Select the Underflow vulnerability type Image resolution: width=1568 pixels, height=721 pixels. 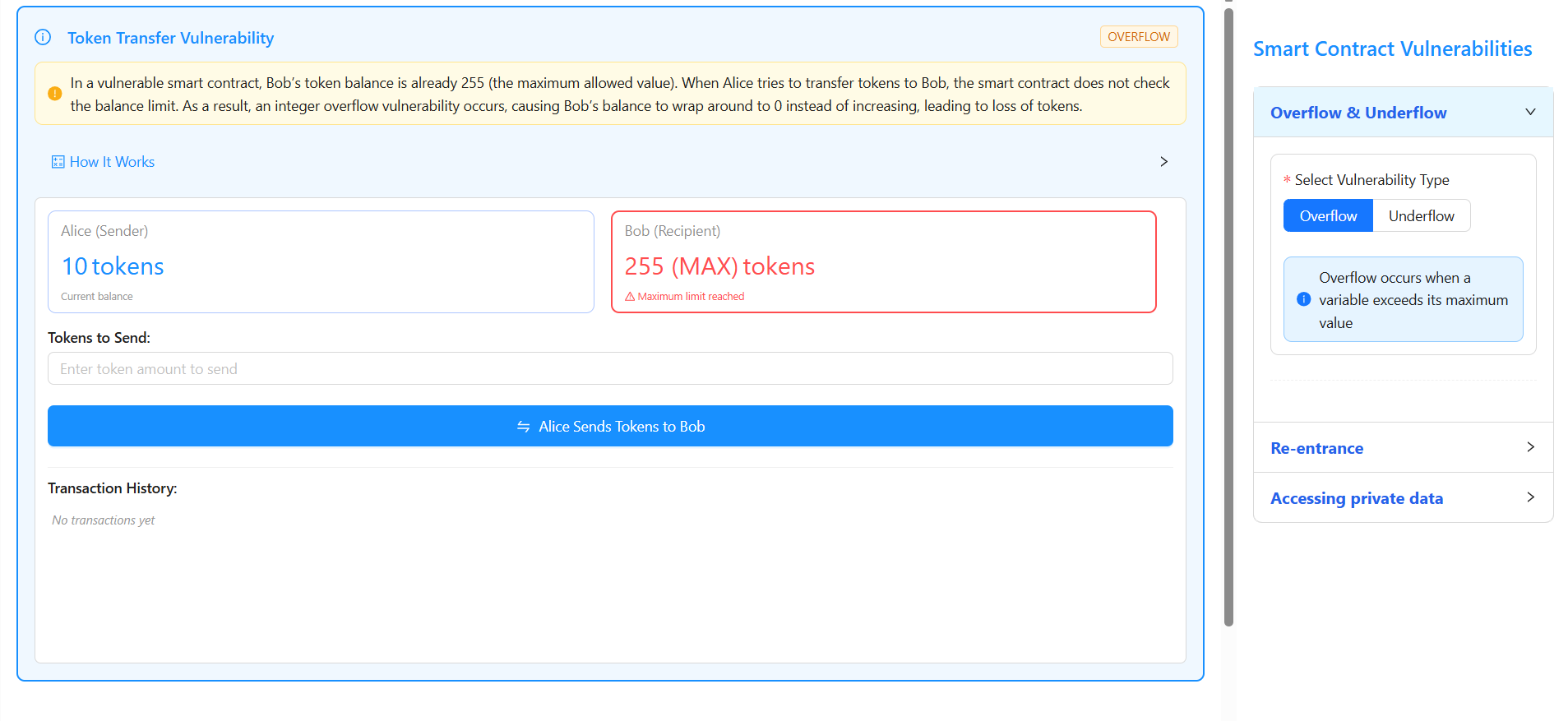(1421, 216)
